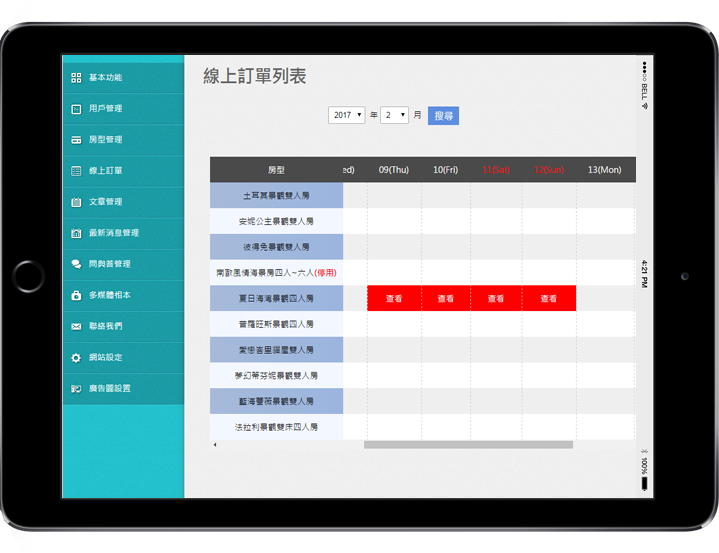
Task: Click the 網站設定 gear icon
Action: point(76,357)
